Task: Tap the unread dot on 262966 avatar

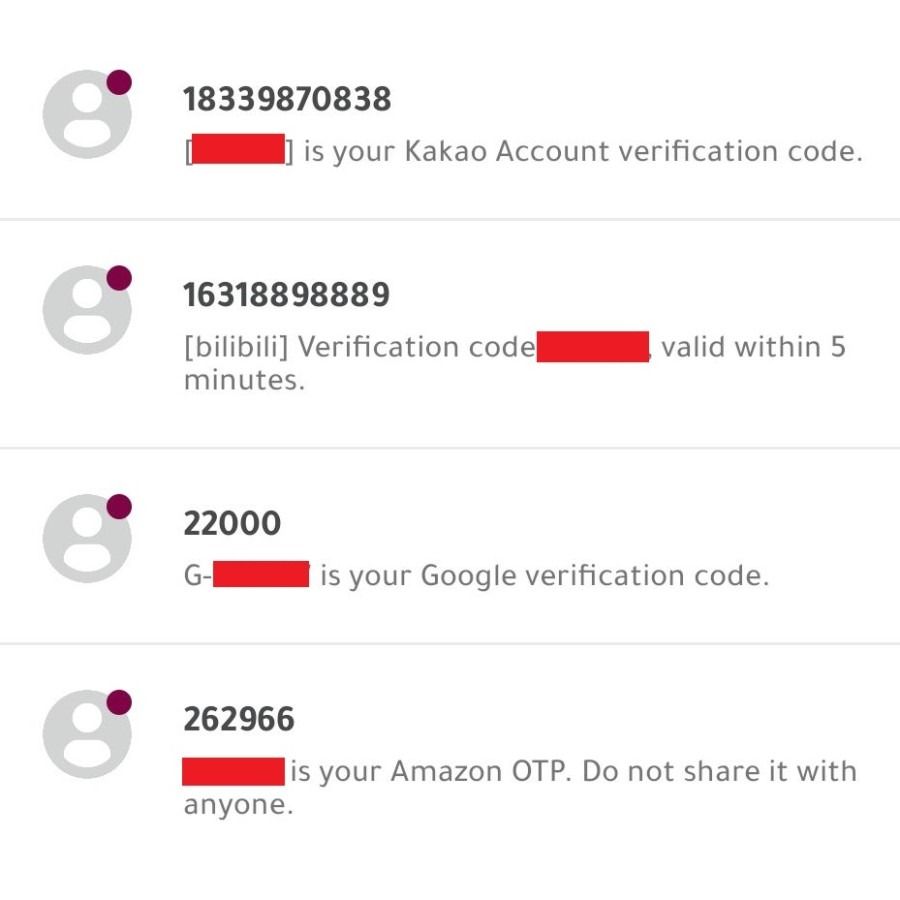Action: [x=119, y=702]
